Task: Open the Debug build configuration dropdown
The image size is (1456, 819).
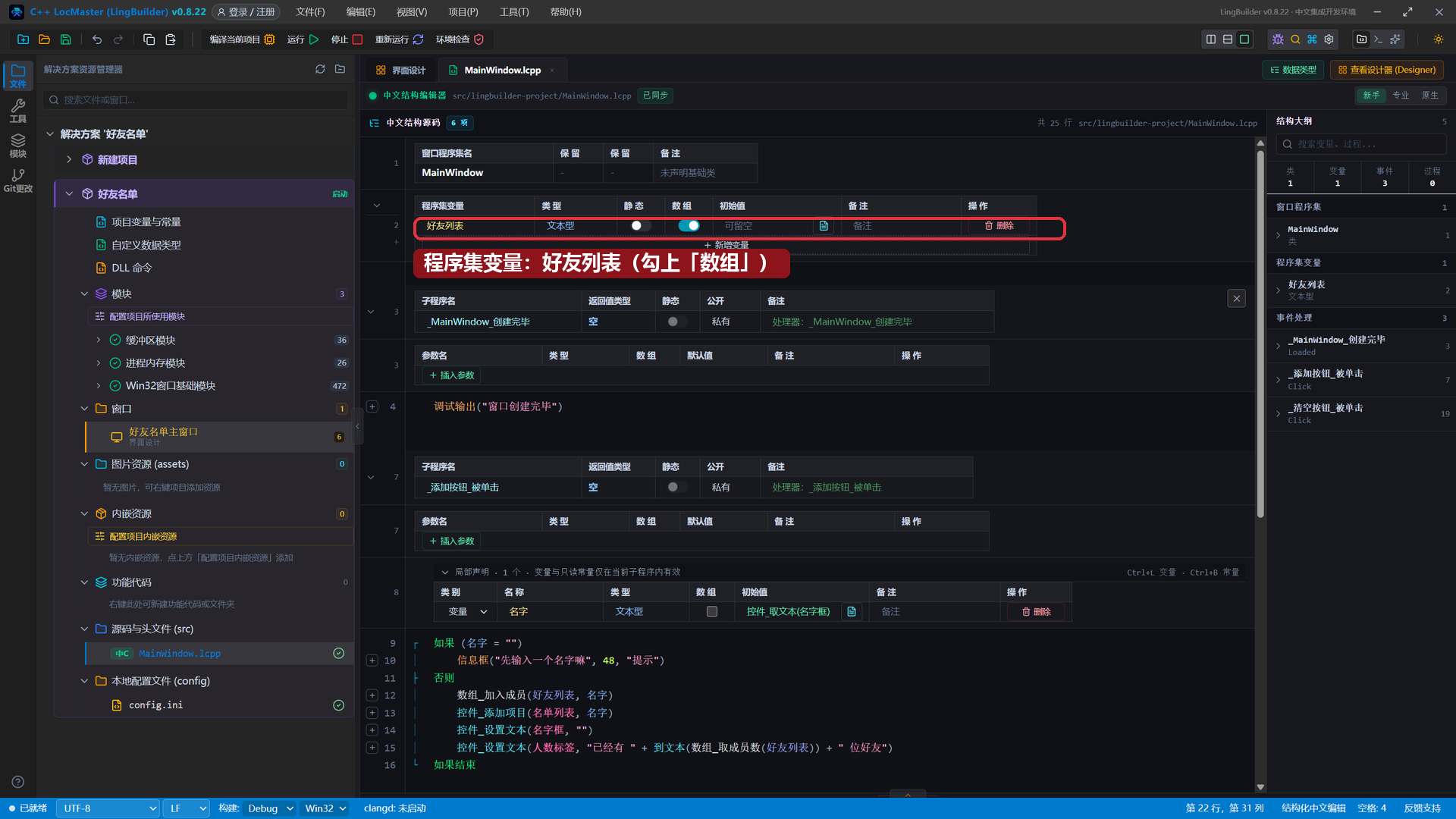Action: point(270,808)
